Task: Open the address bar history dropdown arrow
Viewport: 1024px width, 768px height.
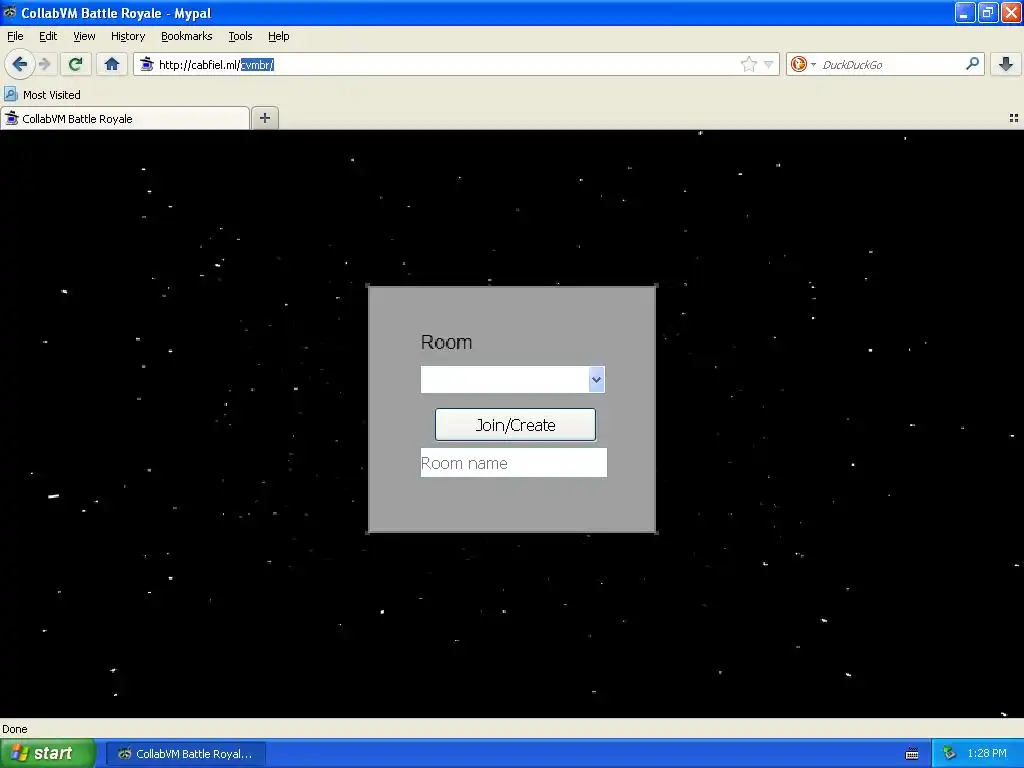Action: tap(769, 64)
